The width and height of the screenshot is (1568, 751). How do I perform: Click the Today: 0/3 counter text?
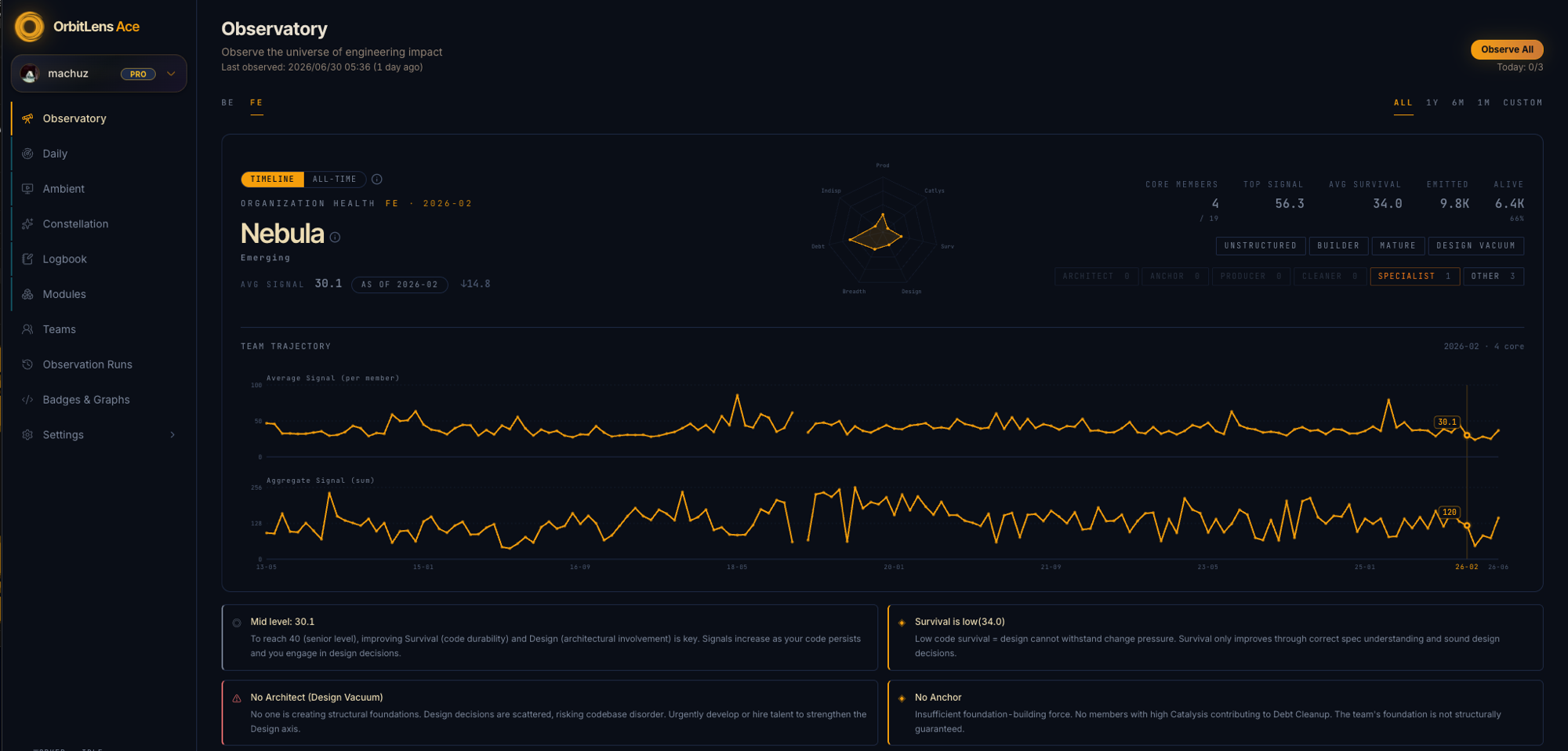click(1519, 67)
